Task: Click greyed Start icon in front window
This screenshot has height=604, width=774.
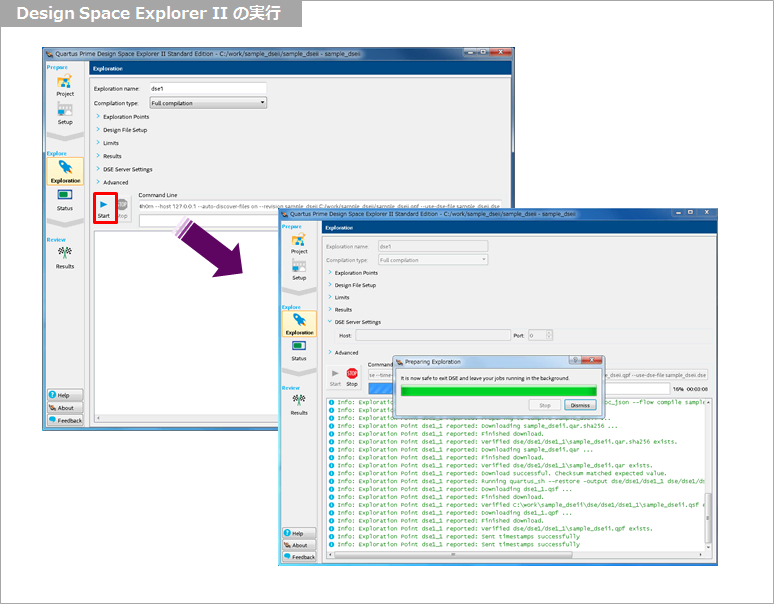Action: coord(335,377)
